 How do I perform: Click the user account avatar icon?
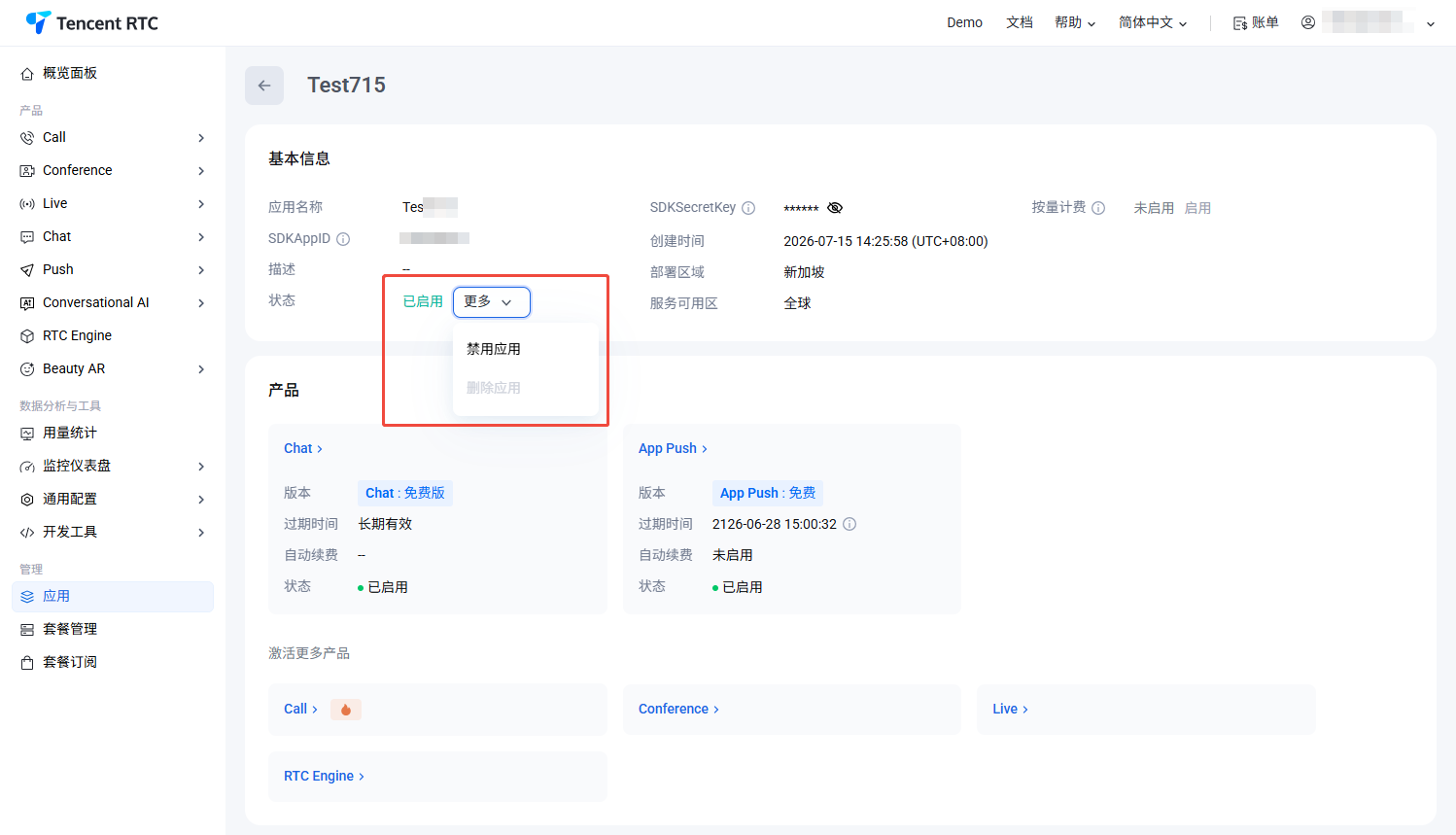(1308, 22)
